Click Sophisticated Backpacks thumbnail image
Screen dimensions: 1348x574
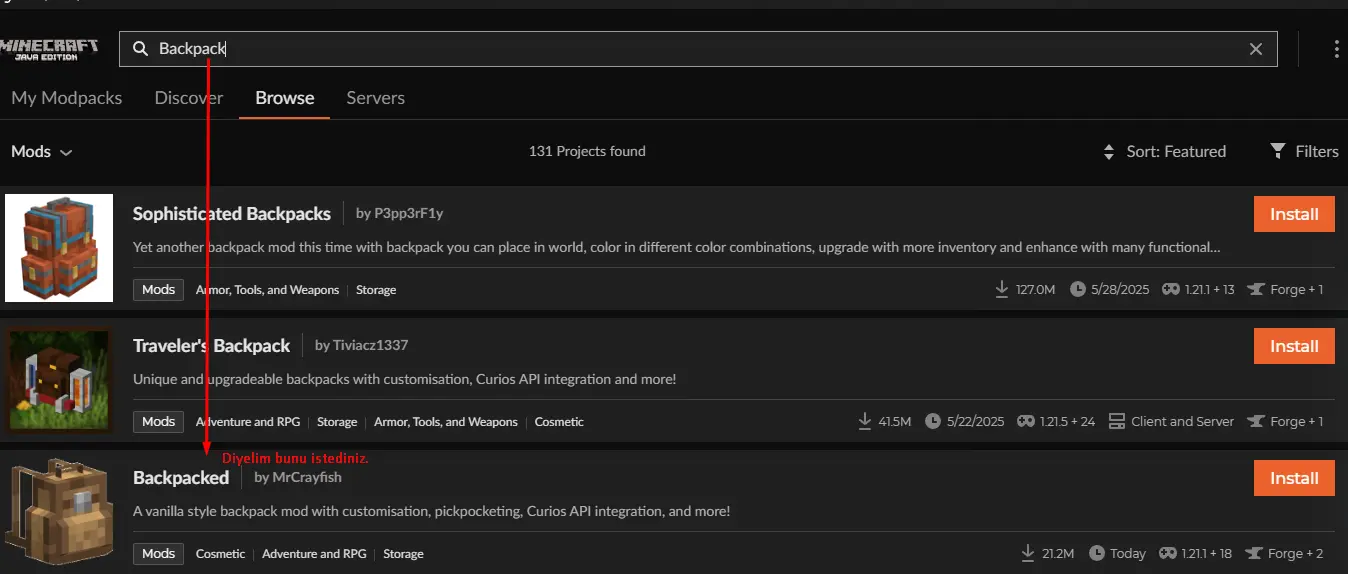58,248
